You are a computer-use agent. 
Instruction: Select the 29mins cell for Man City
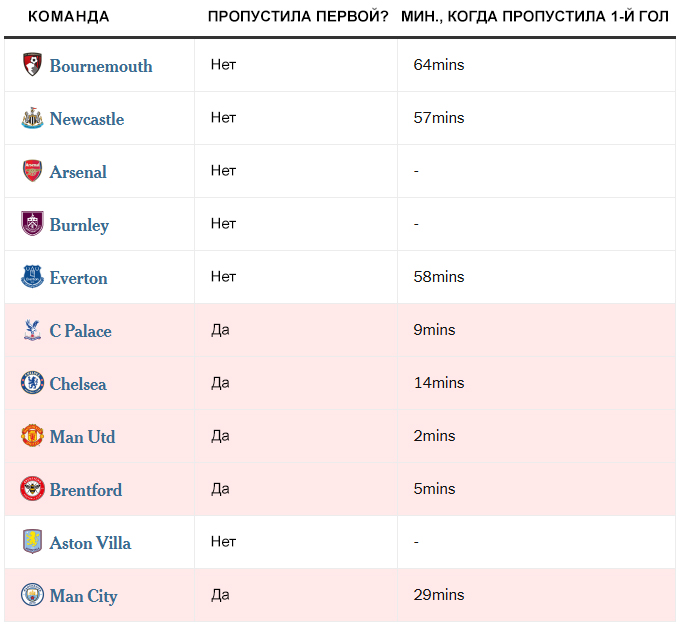click(x=439, y=594)
